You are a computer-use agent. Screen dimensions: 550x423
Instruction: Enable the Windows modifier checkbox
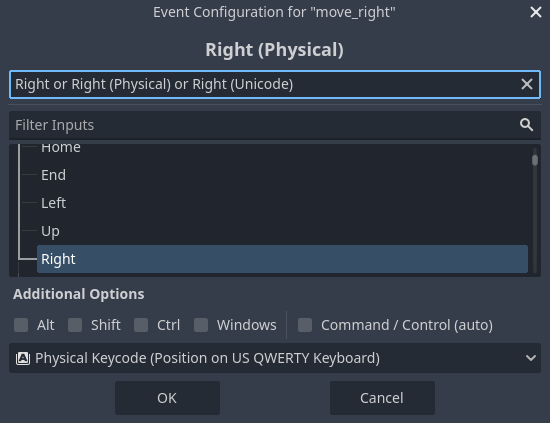(201, 325)
